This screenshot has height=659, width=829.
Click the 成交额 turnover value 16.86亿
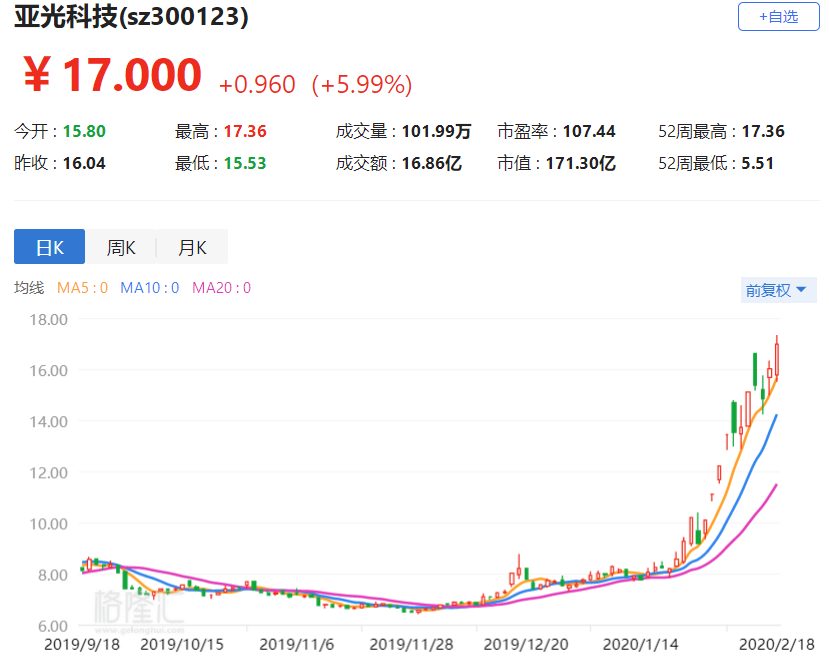[431, 163]
